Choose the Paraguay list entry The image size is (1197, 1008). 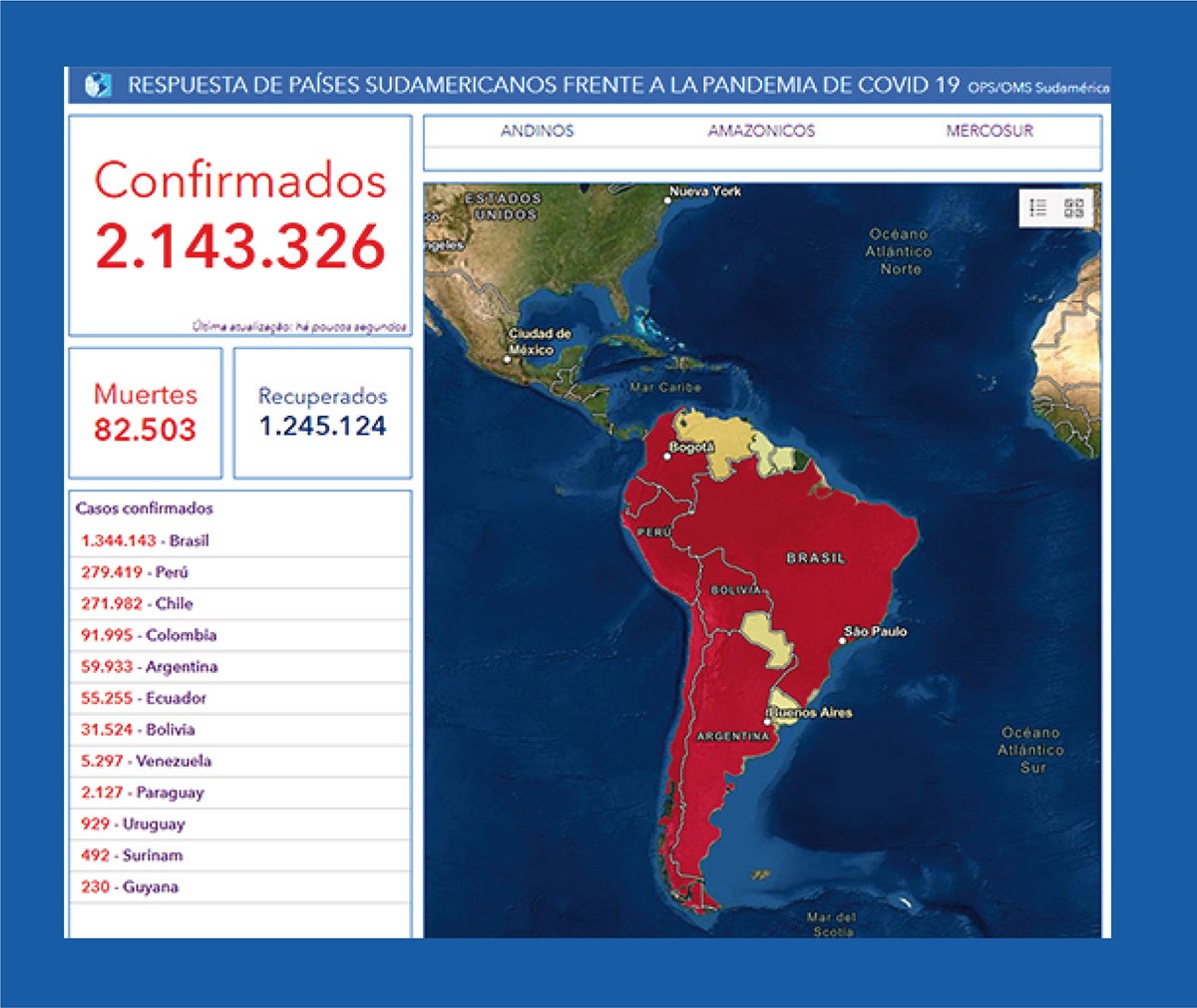tap(143, 793)
